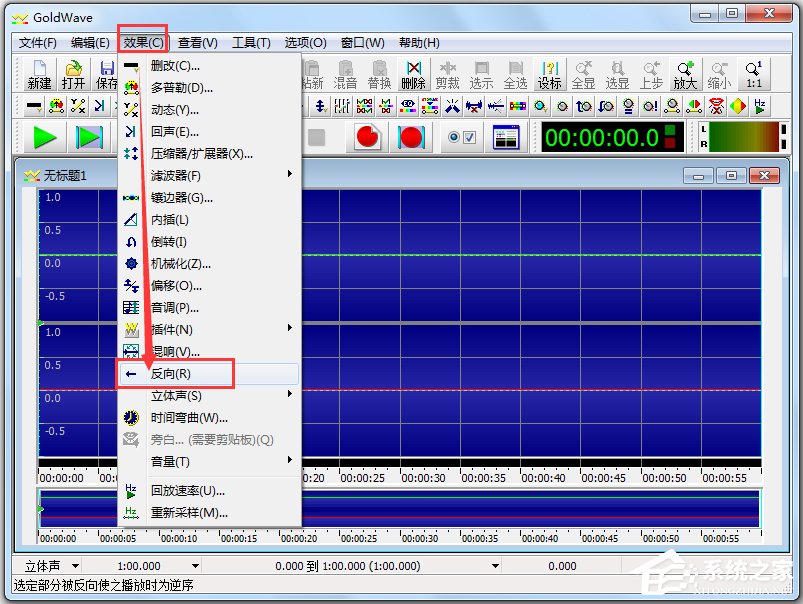Open the 1:00.000 length dropdown
The image size is (803, 604).
[x=195, y=566]
